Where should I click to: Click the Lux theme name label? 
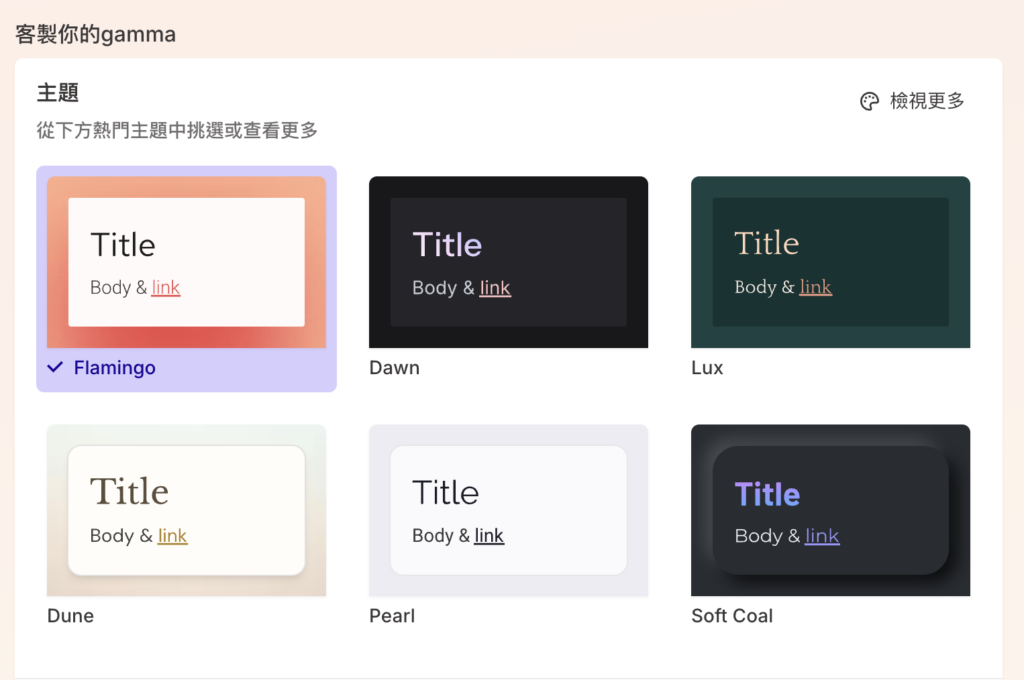706,368
